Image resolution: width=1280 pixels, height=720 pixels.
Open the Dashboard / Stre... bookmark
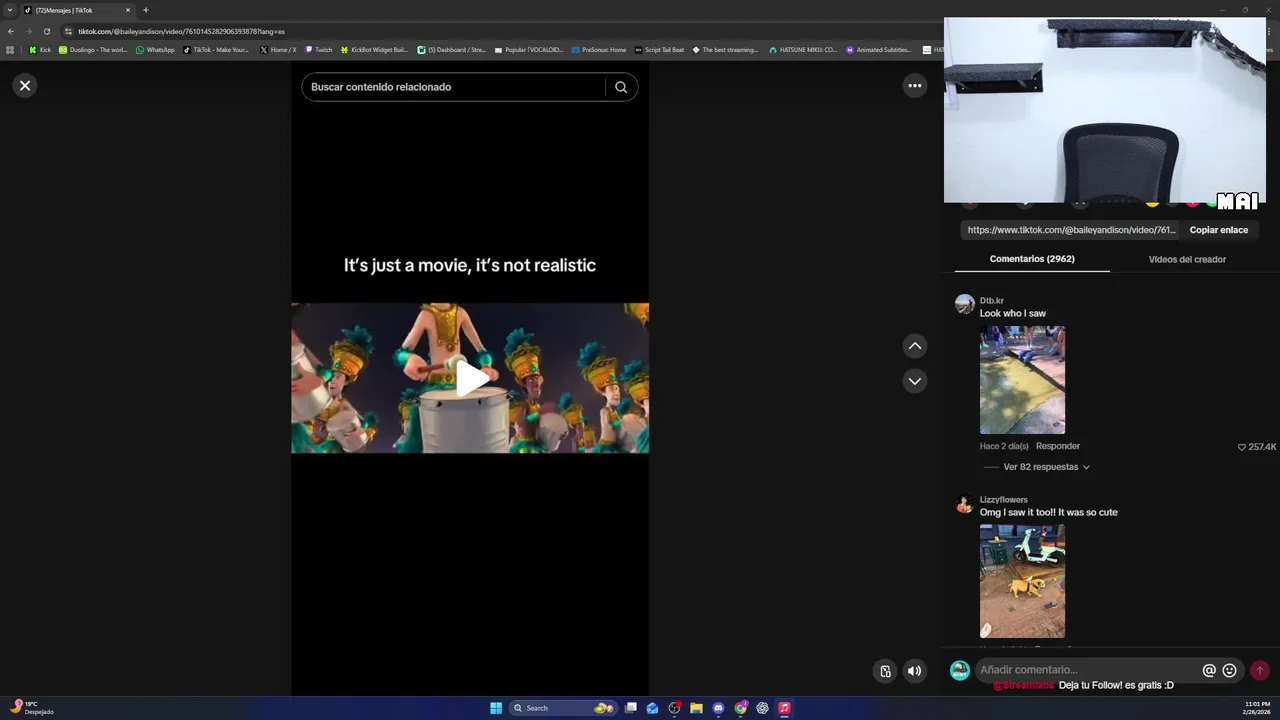point(451,49)
